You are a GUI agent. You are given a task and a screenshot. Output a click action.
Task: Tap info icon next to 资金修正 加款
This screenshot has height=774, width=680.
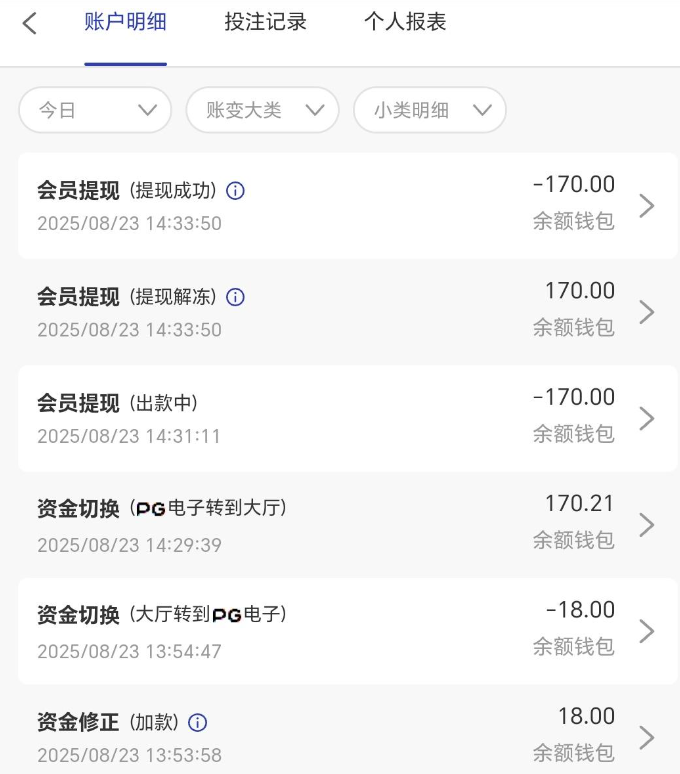point(198,722)
